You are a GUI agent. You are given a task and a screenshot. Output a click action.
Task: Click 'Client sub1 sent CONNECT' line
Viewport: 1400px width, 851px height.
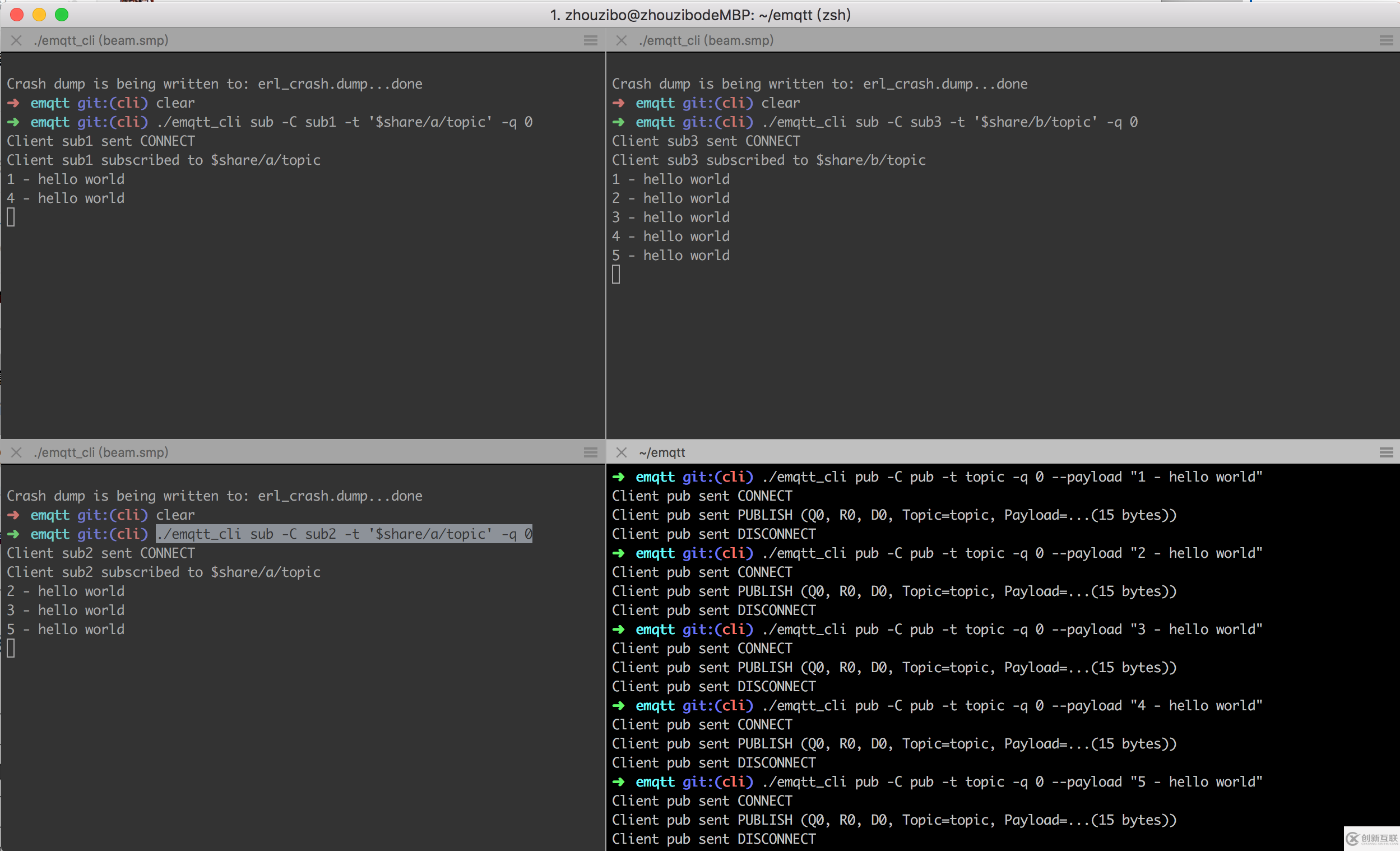tap(100, 141)
